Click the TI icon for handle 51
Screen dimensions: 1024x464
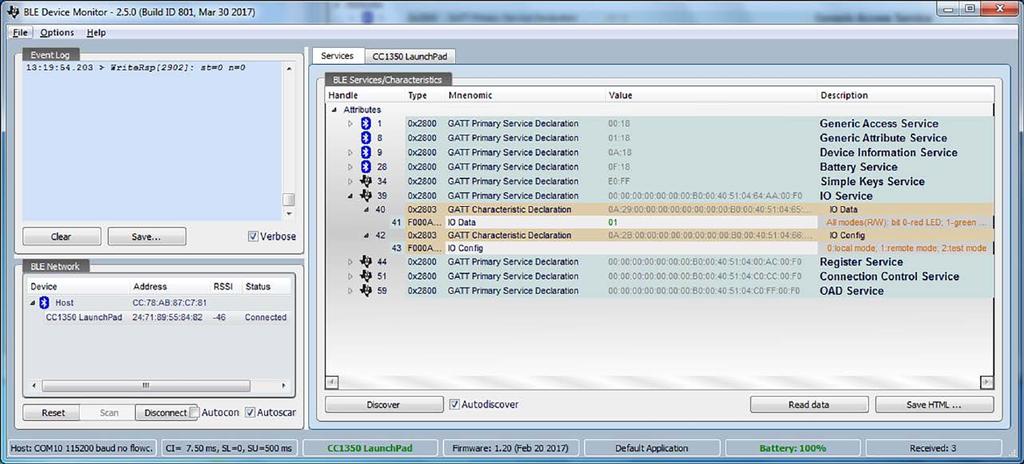366,276
